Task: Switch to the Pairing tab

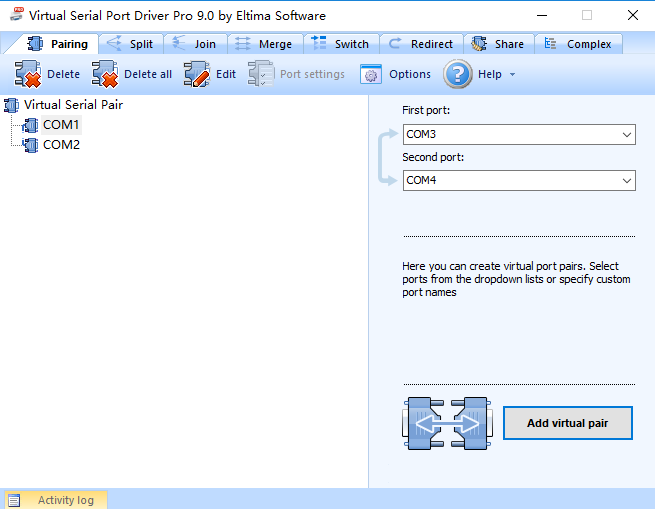Action: [56, 44]
